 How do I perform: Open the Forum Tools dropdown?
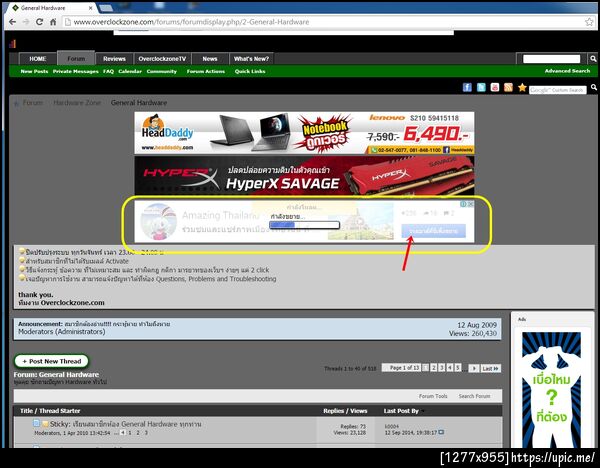coord(433,396)
